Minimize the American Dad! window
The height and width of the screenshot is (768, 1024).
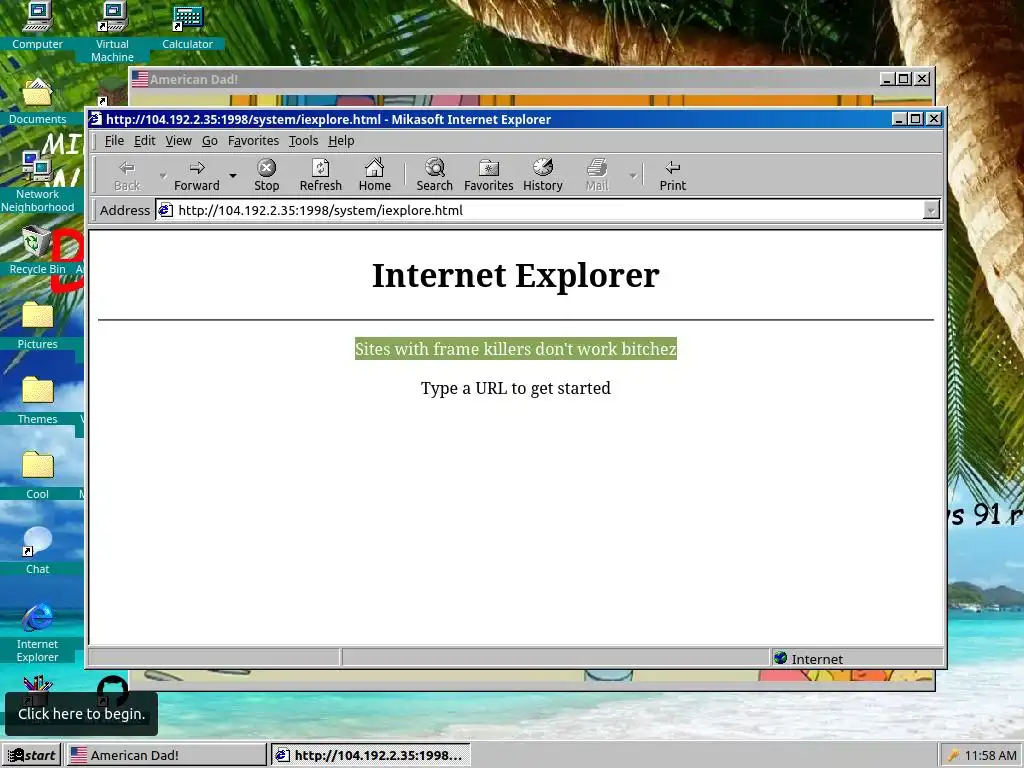[x=887, y=79]
